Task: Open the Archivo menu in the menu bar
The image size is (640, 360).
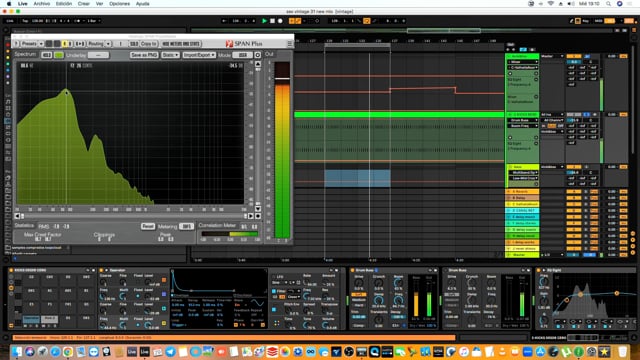Action: click(42, 4)
